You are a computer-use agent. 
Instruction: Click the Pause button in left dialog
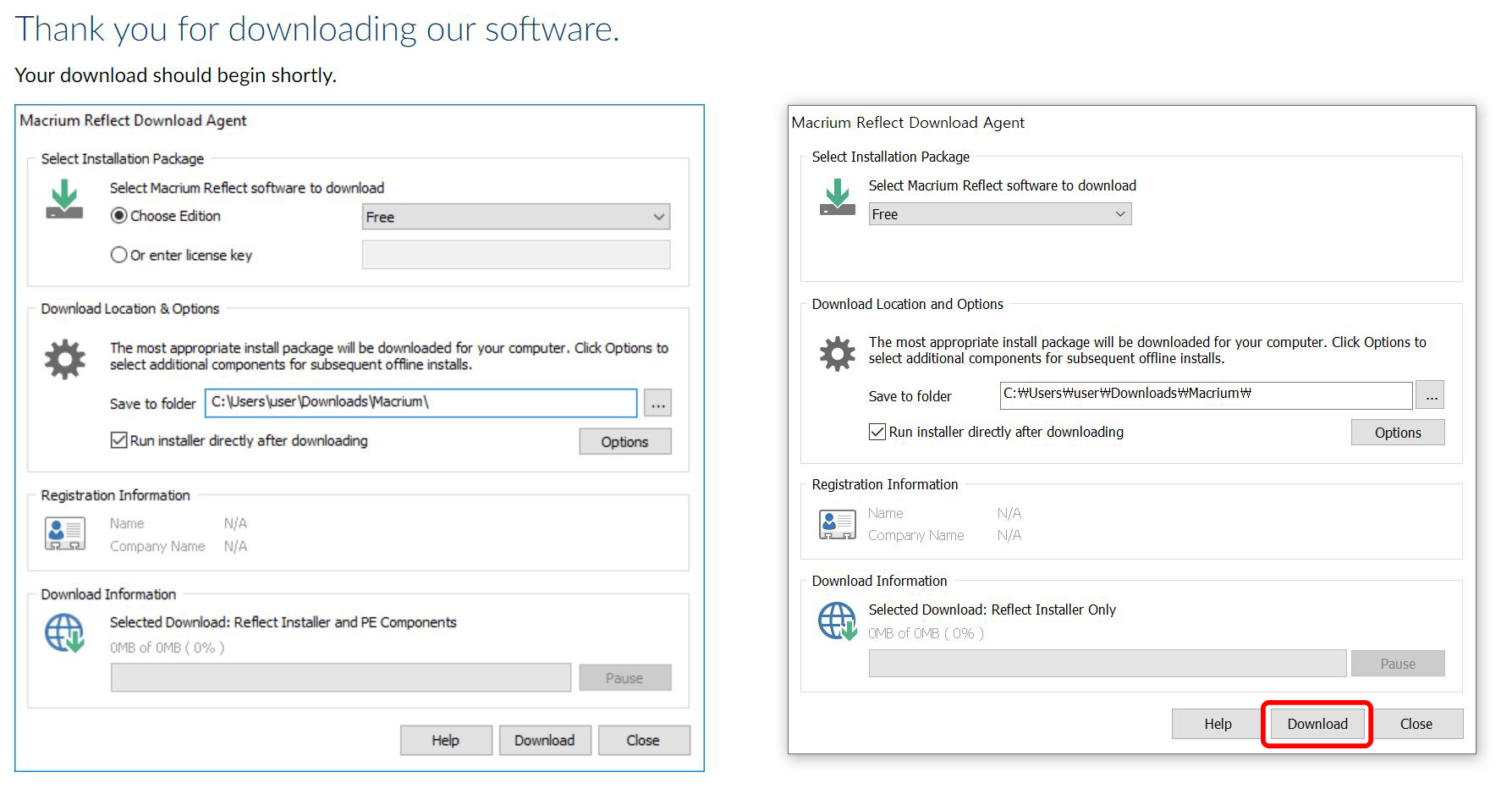click(624, 678)
